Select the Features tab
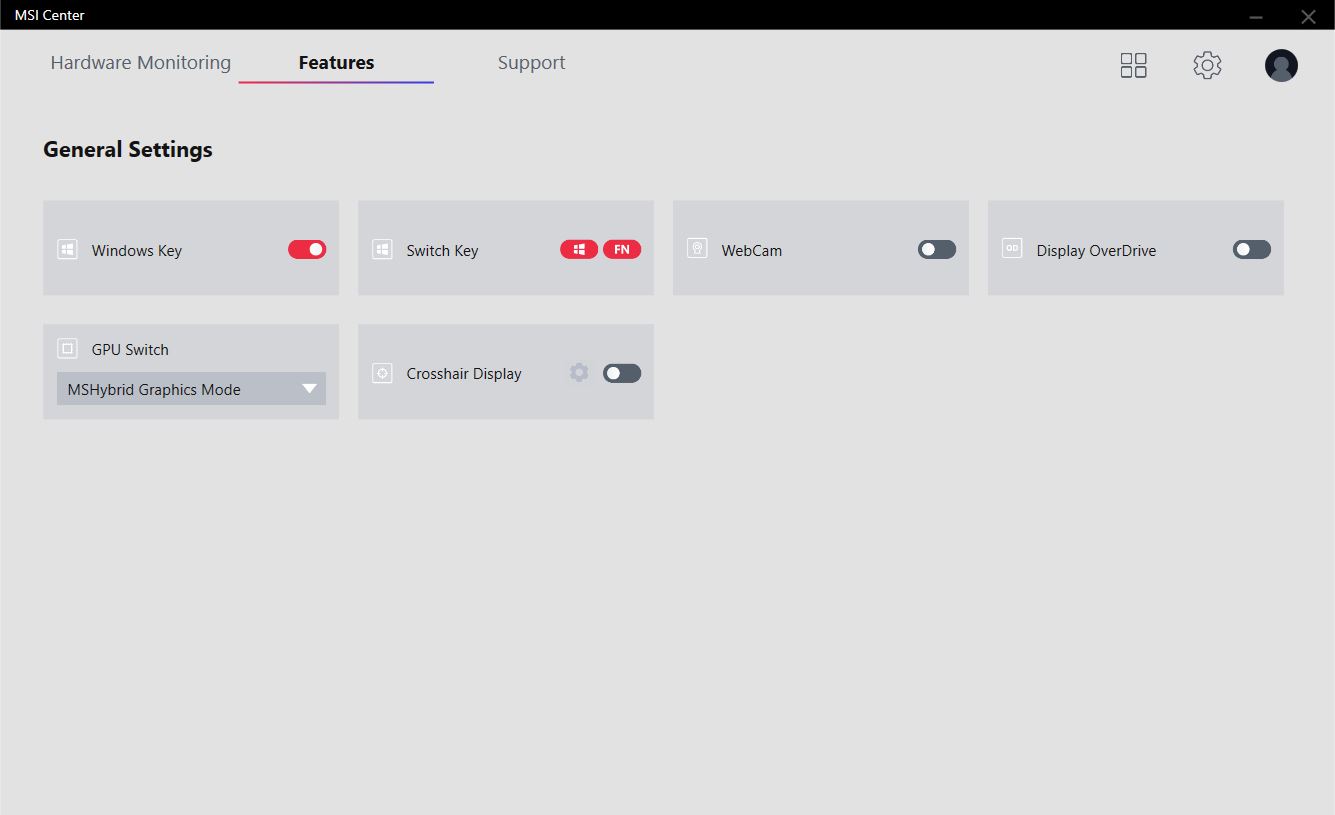Screen dimensions: 1335x815 coord(336,63)
